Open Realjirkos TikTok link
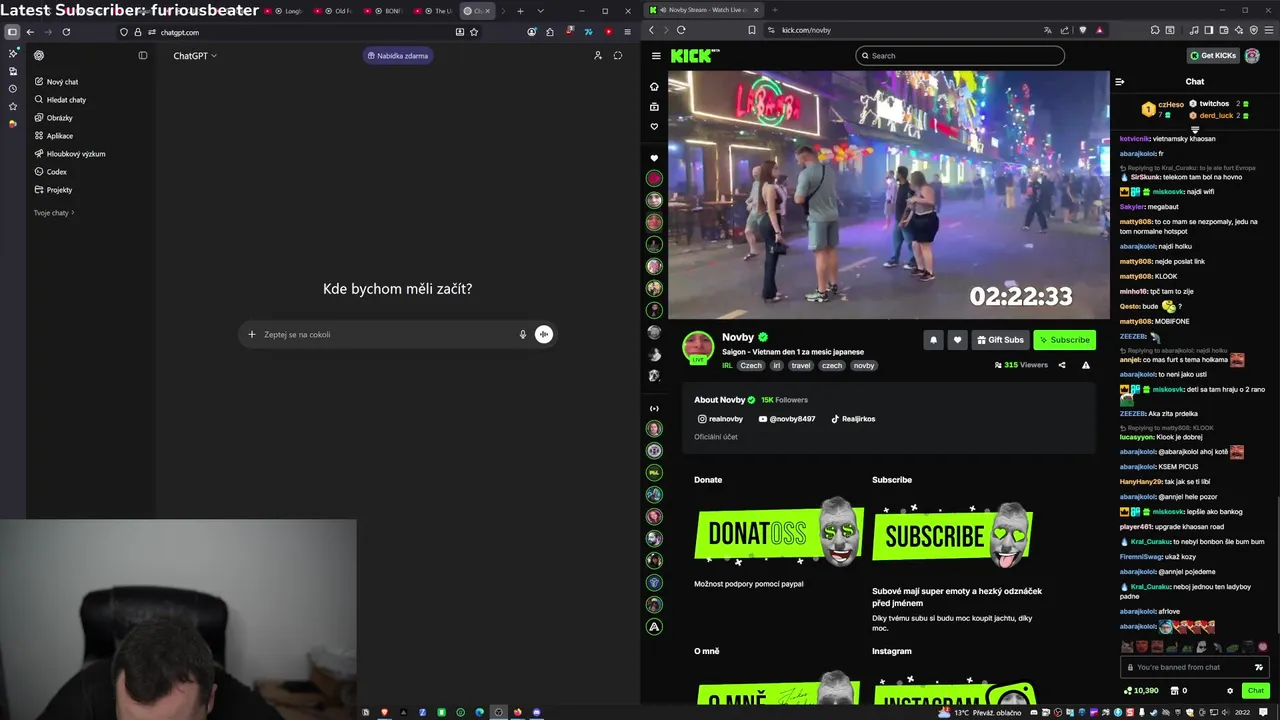Image resolution: width=1280 pixels, height=720 pixels. click(x=853, y=419)
